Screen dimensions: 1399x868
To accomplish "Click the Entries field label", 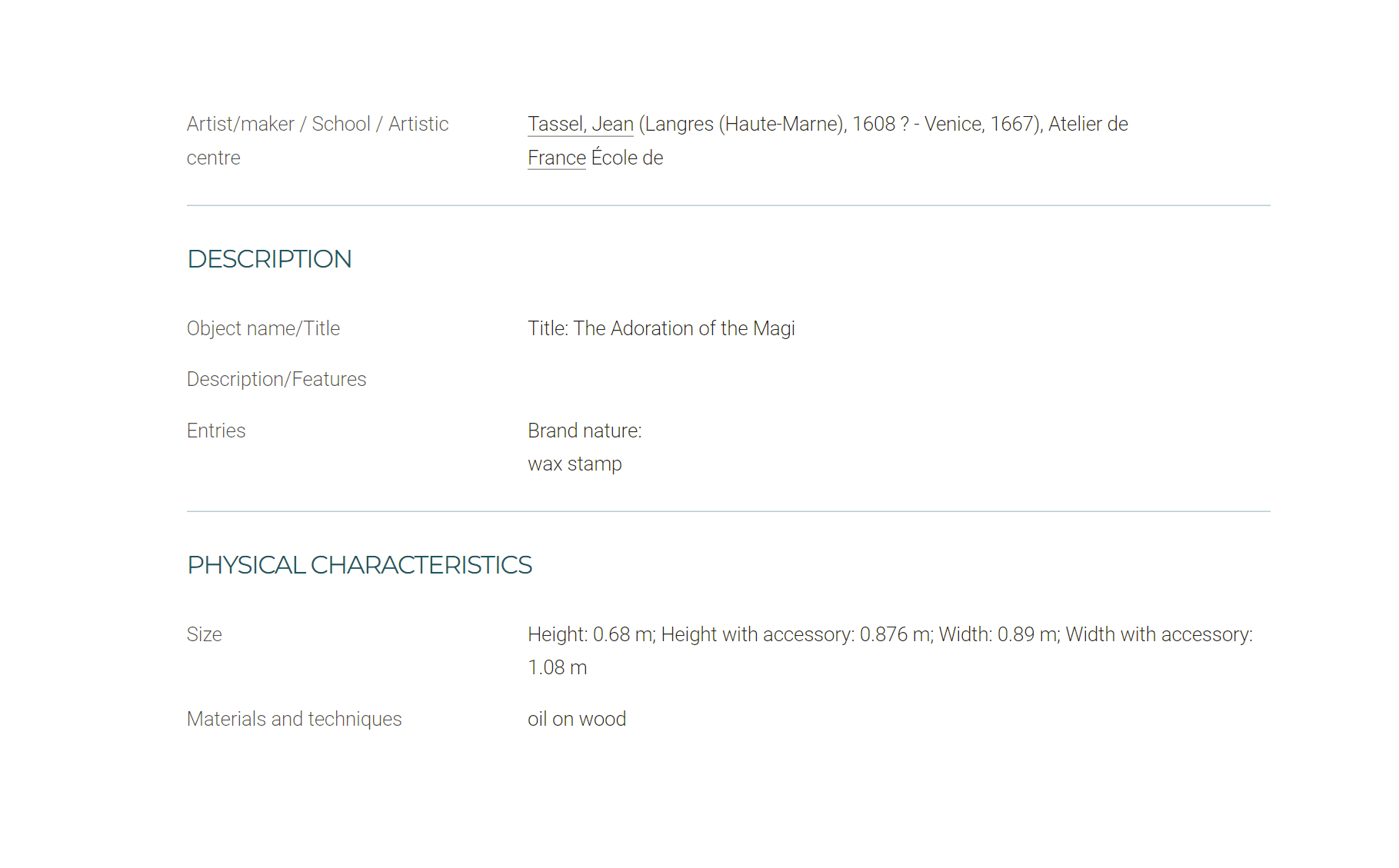I will click(216, 431).
